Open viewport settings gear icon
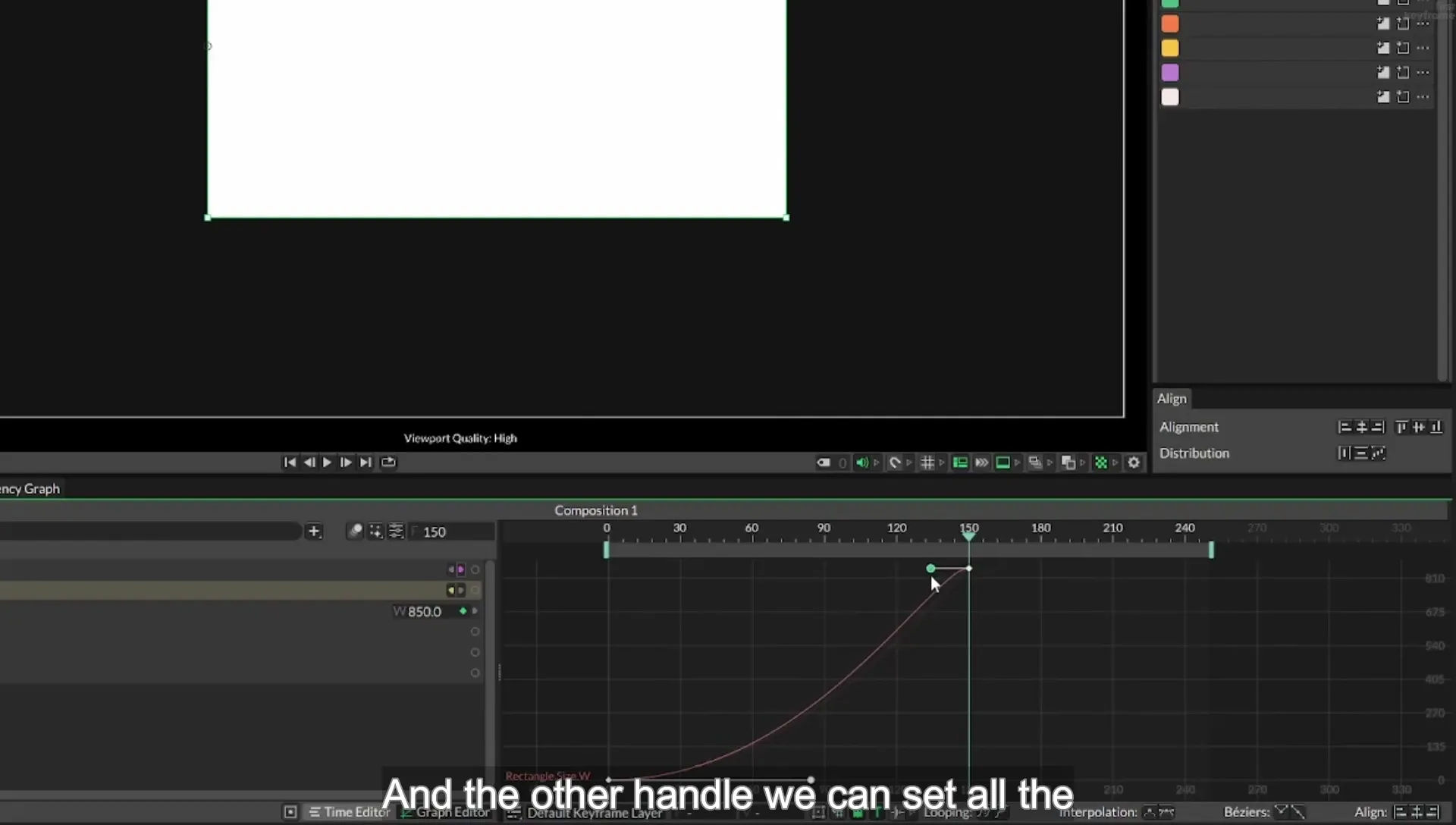Image resolution: width=1456 pixels, height=825 pixels. coord(1134,463)
